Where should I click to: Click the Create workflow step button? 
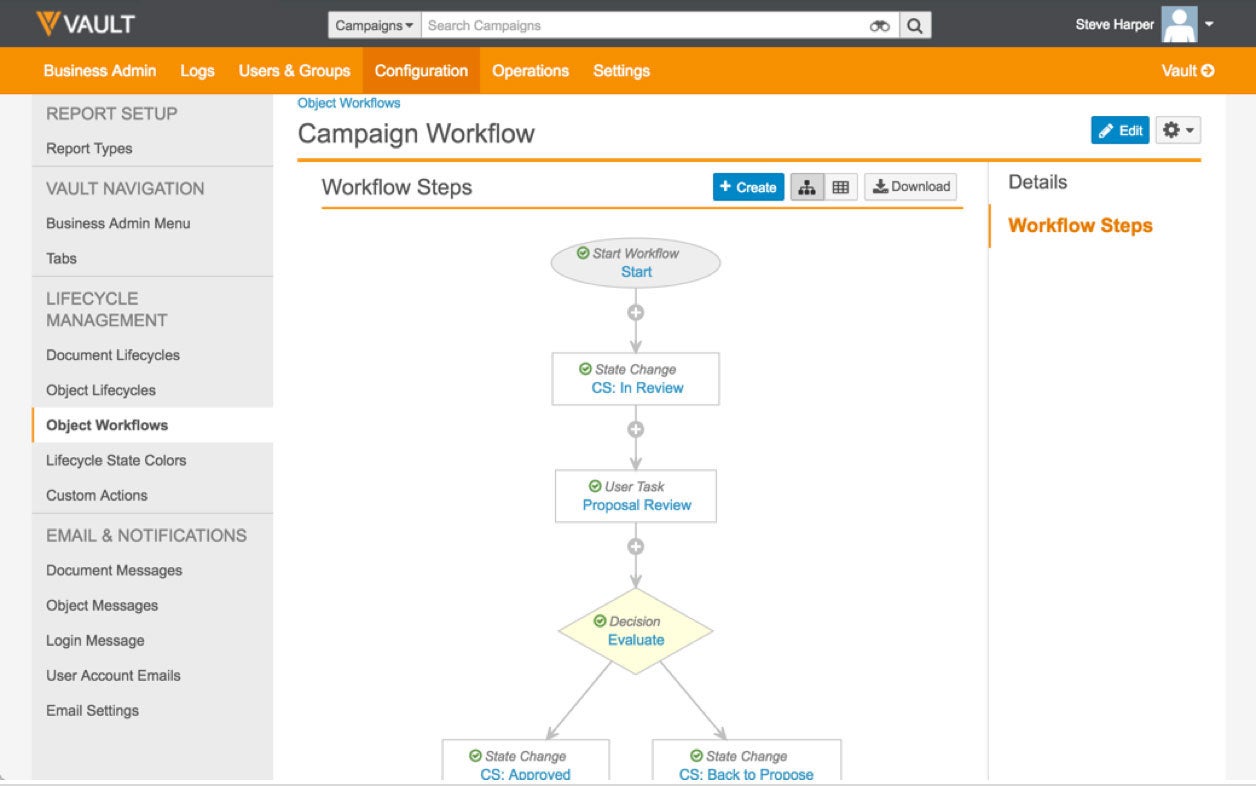pos(748,187)
